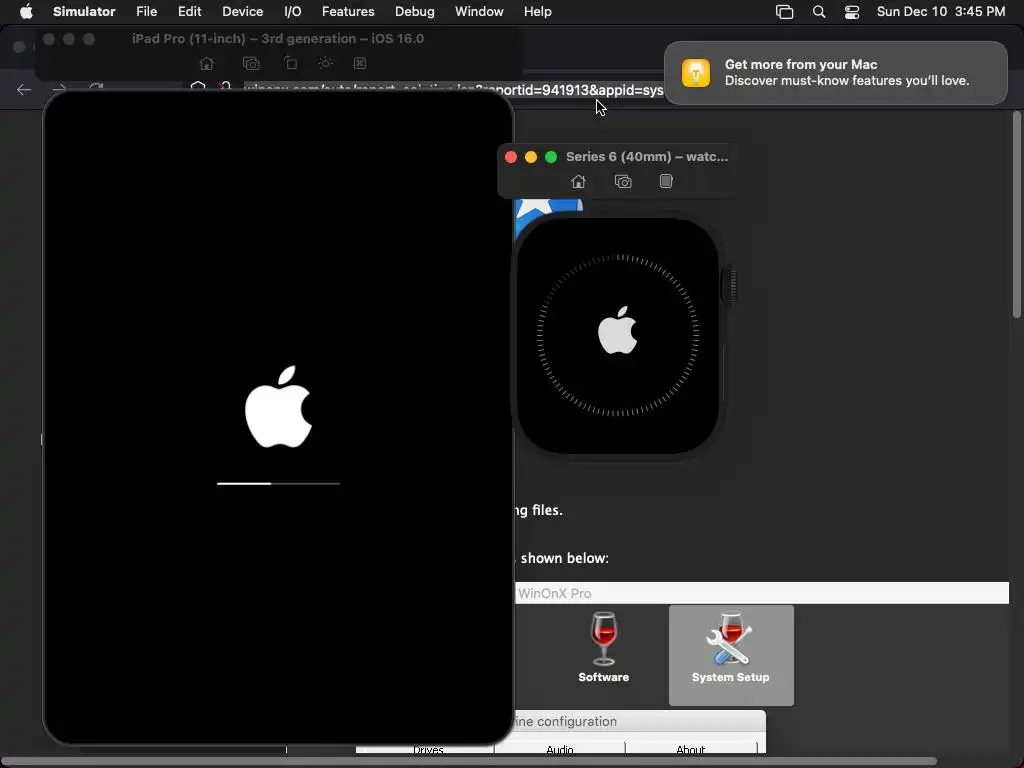
Task: Zoom the Series 6 watch window with green button
Action: pos(551,157)
